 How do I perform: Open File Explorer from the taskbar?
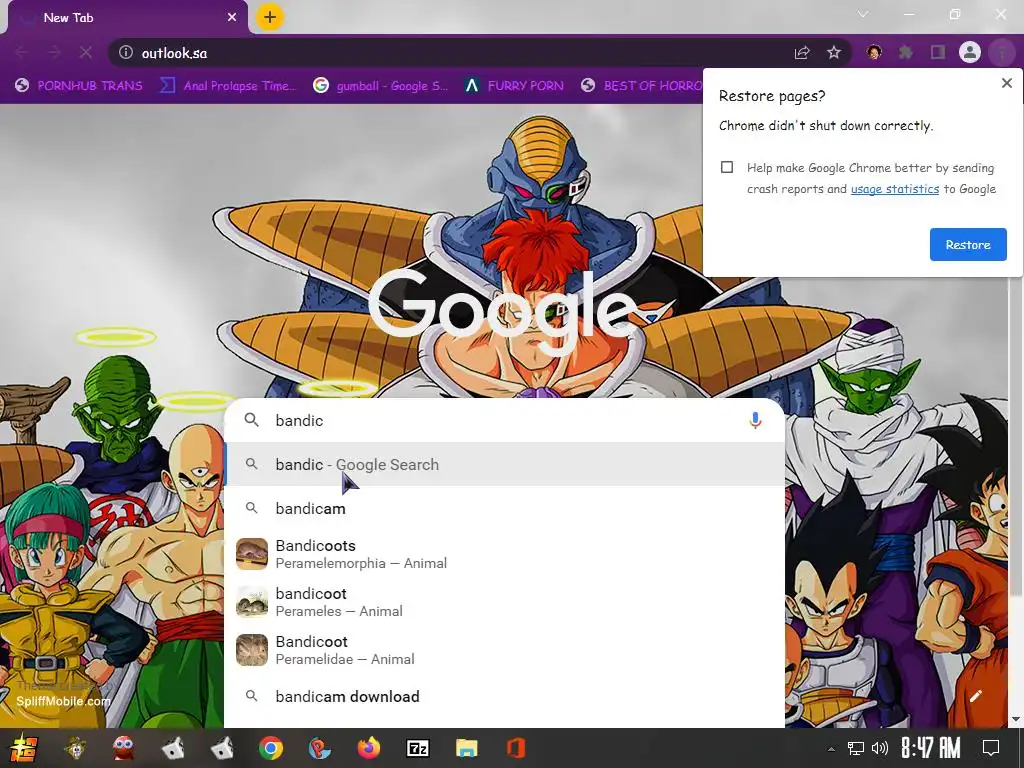(466, 748)
